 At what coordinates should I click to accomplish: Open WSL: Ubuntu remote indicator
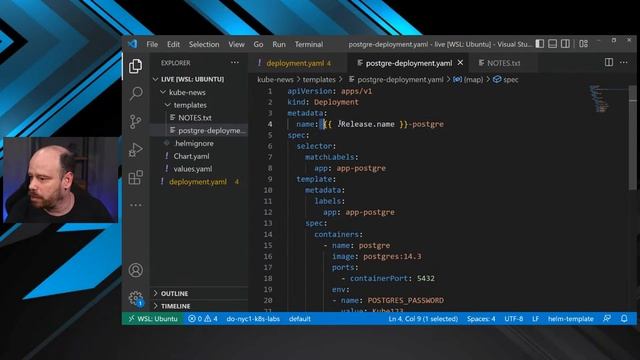[153, 319]
